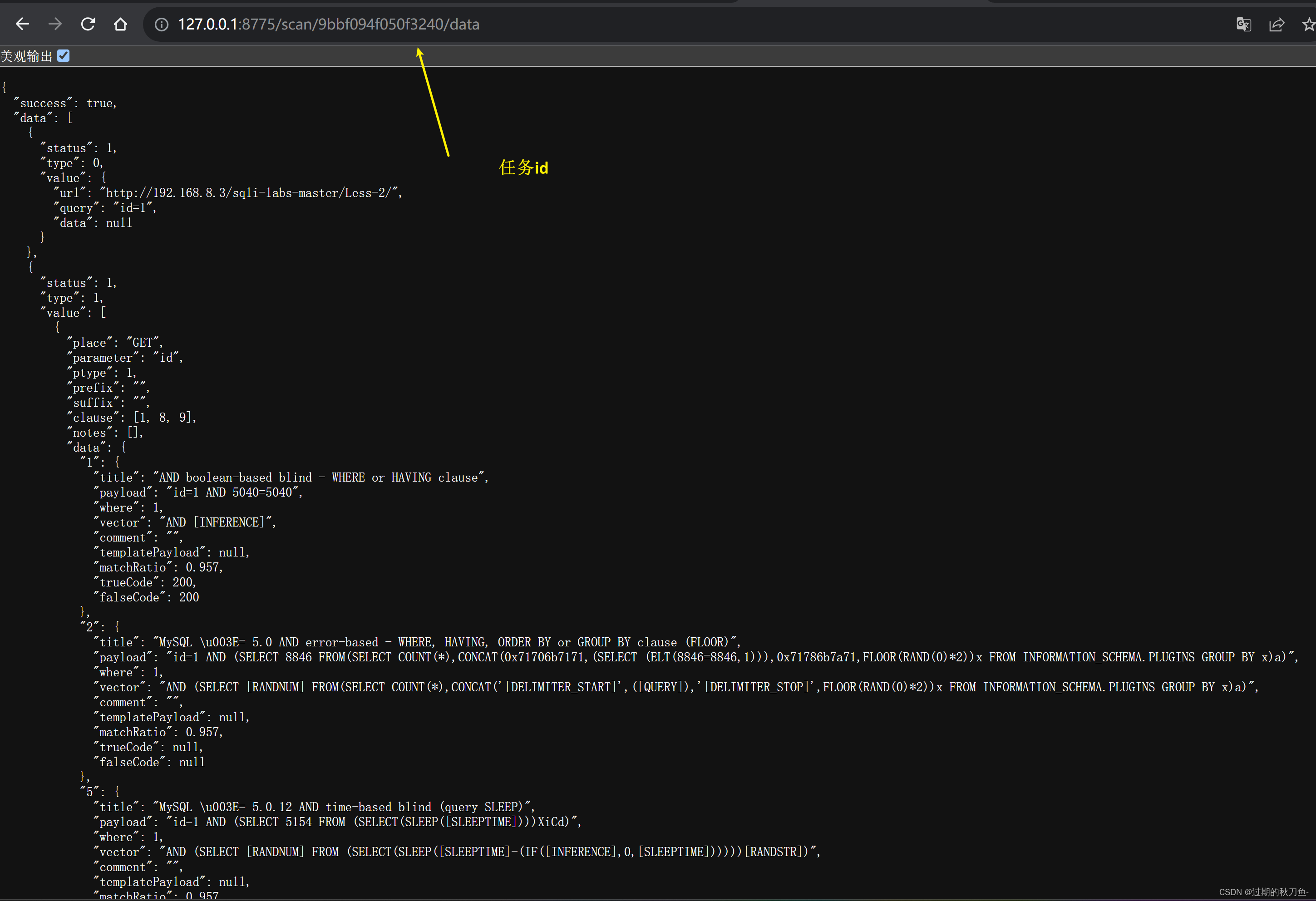Image resolution: width=1316 pixels, height=901 pixels.
Task: Click the "trueCode": 200 line
Action: [x=145, y=582]
